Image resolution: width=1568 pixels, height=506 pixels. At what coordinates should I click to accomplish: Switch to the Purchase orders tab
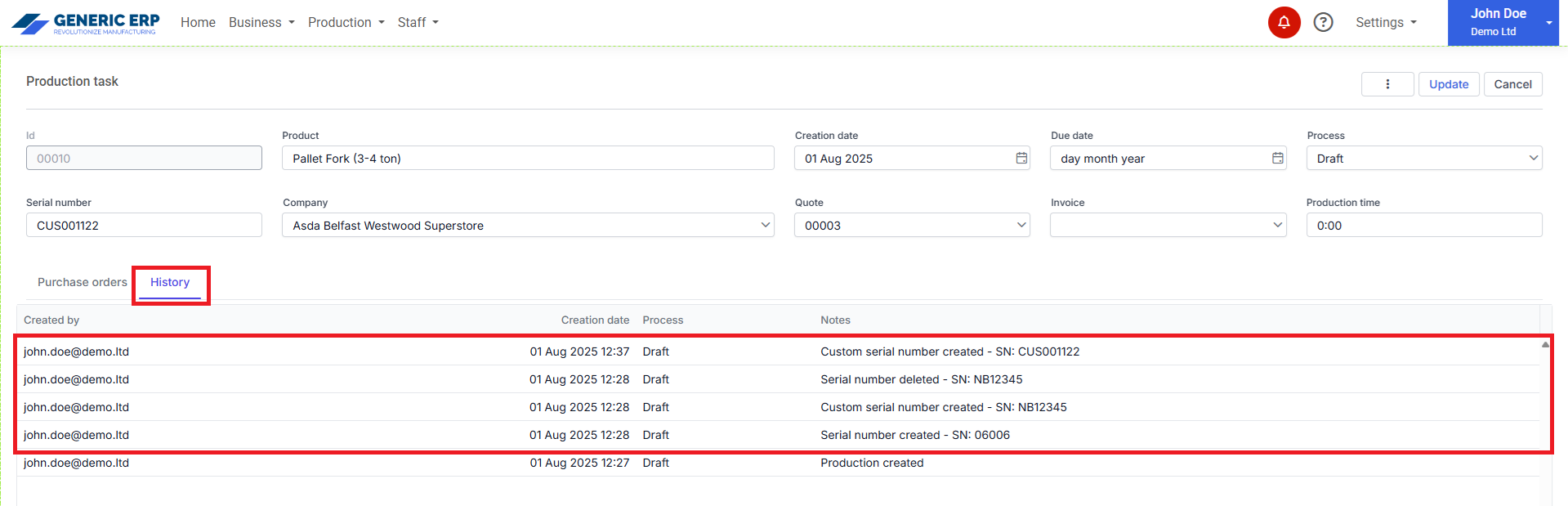click(x=82, y=282)
